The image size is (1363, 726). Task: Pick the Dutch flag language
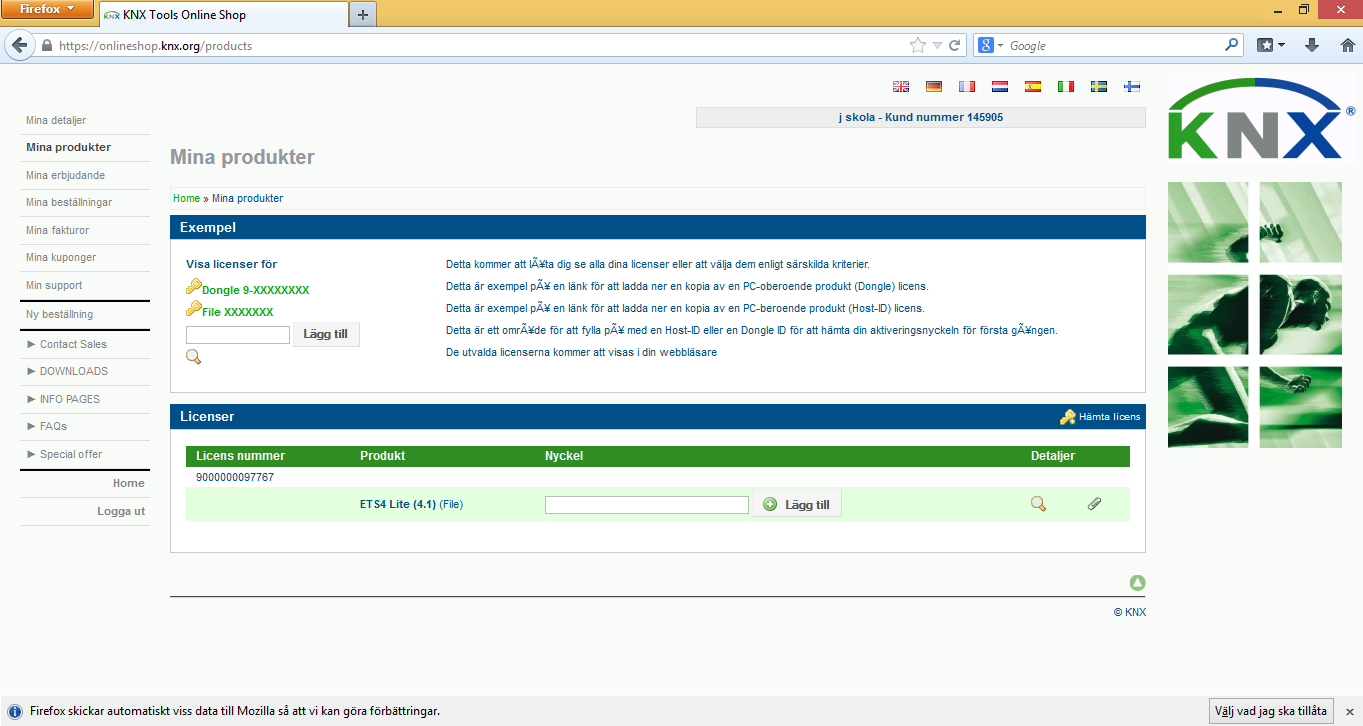(1000, 87)
